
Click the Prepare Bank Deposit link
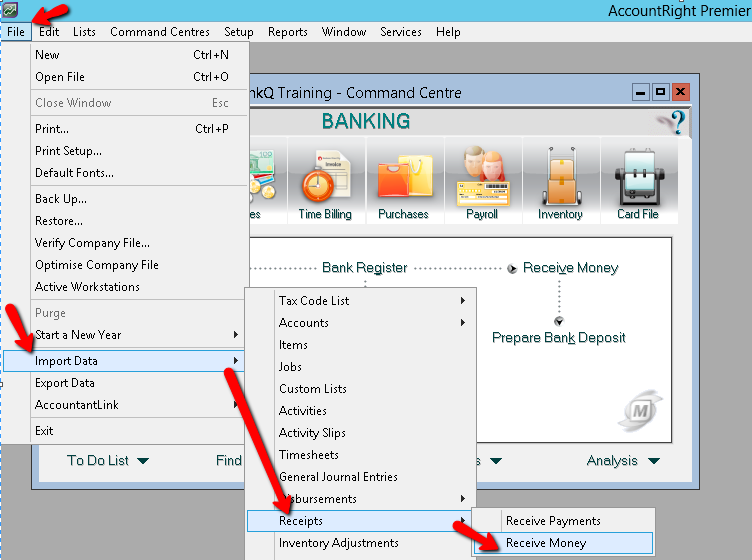point(559,338)
